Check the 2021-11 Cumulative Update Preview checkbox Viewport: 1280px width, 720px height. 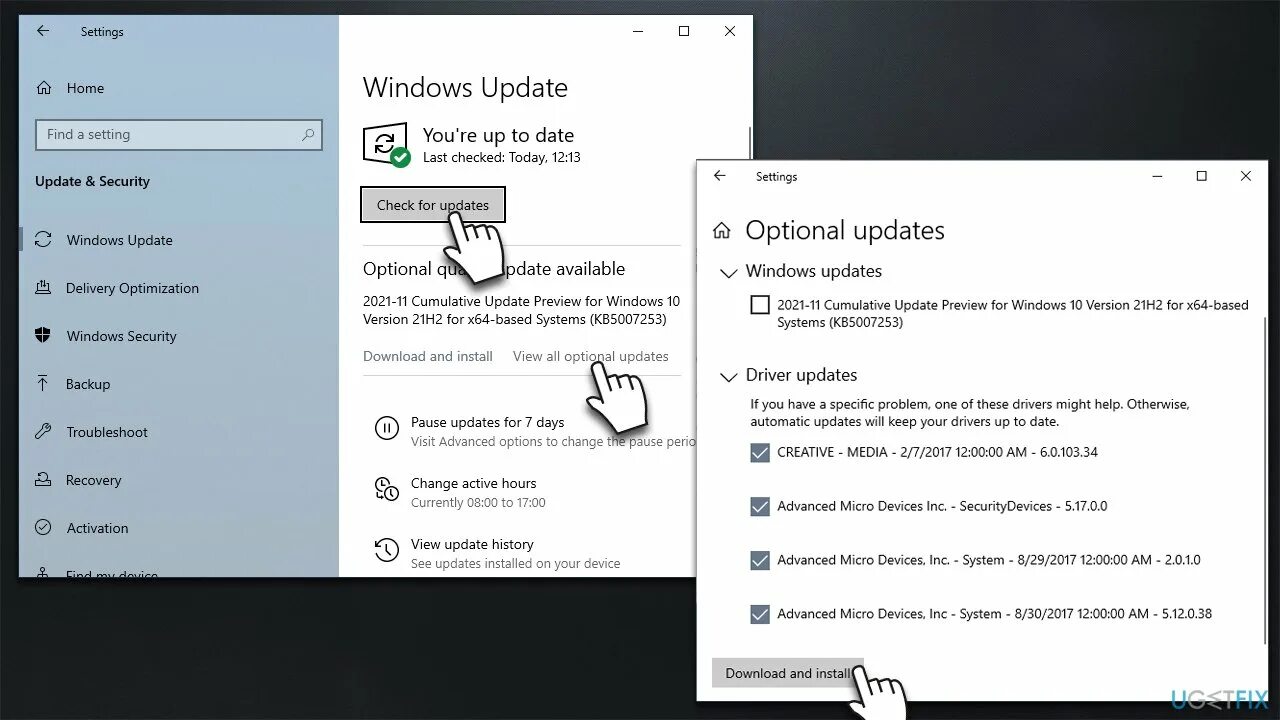coord(760,305)
